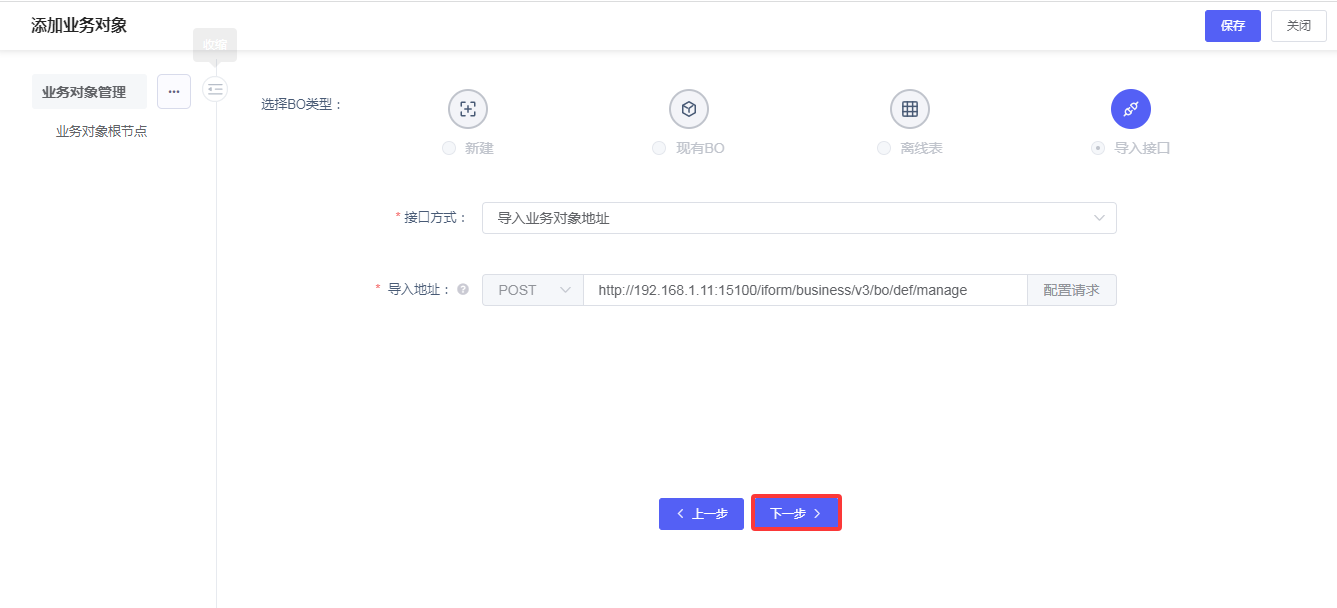Click the 关闭 button

coord(1298,26)
